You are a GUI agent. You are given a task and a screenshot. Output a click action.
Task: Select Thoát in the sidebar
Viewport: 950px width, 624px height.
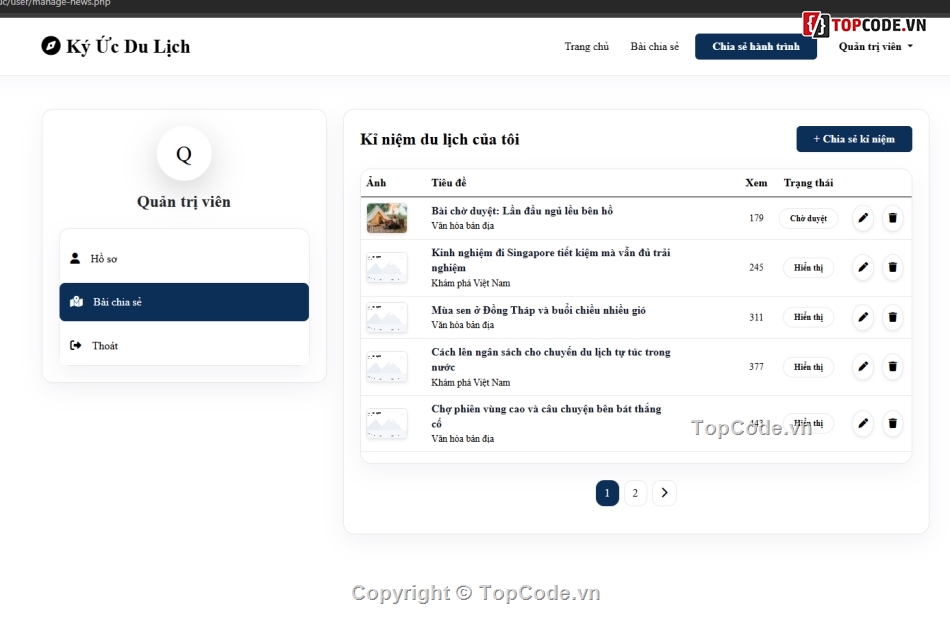[184, 345]
